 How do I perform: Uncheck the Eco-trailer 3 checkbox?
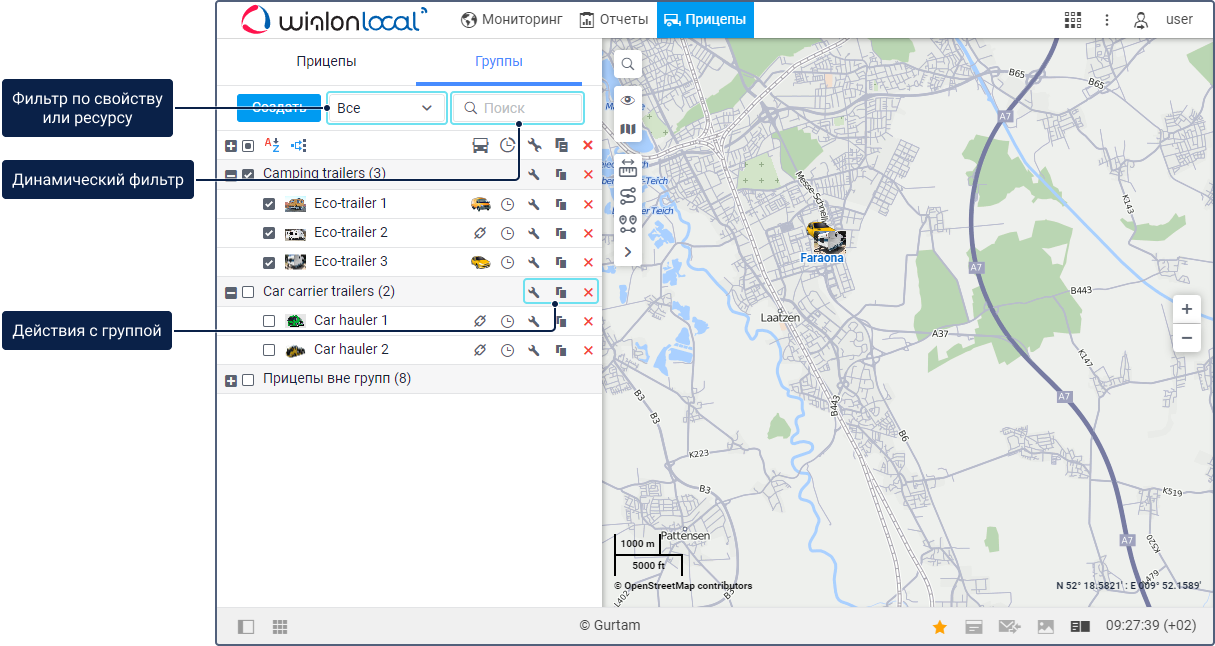pos(269,262)
